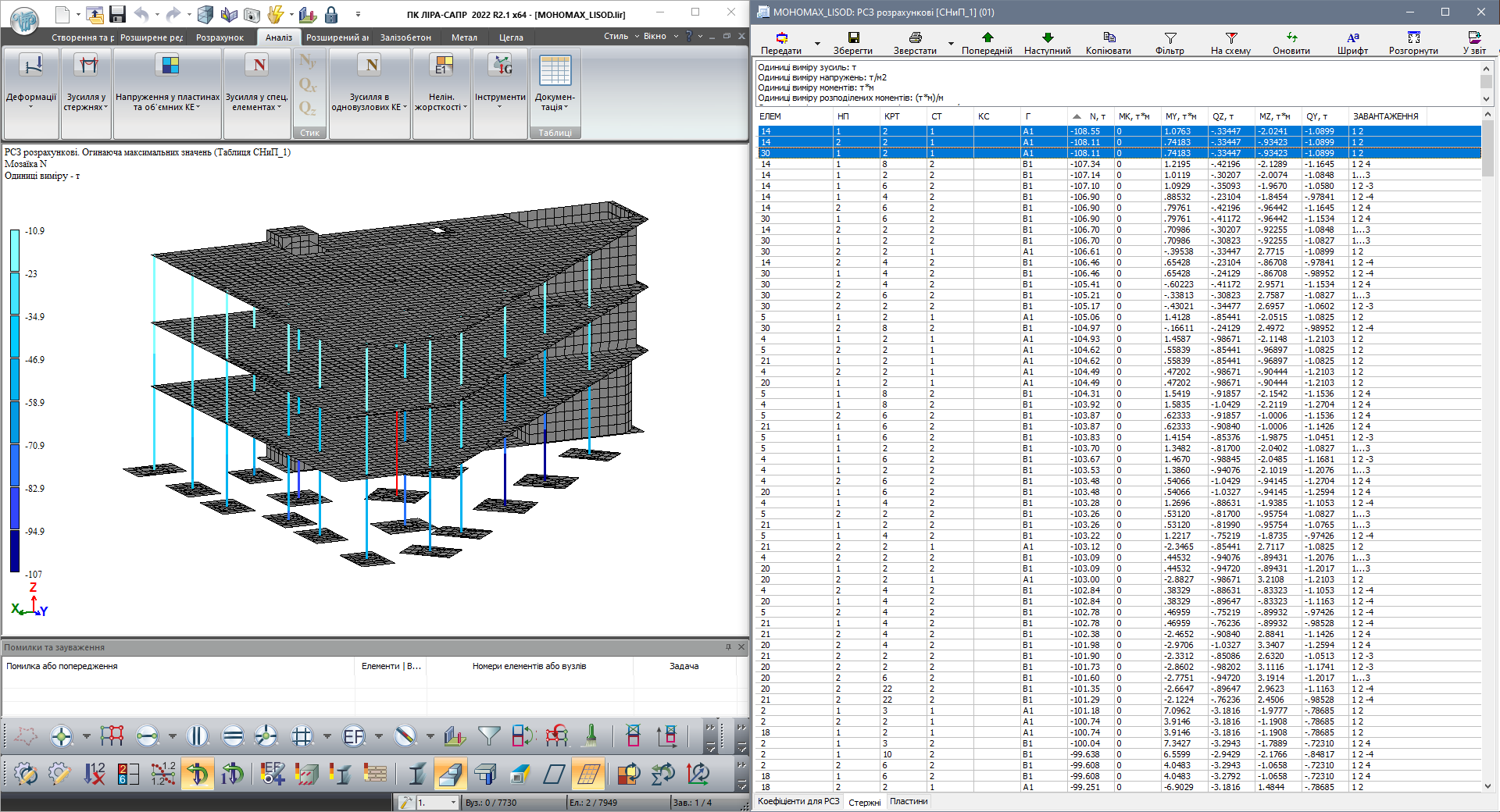Click the camera snapshot icon in top toolbar
This screenshot has height=812, width=1500.
252,14
